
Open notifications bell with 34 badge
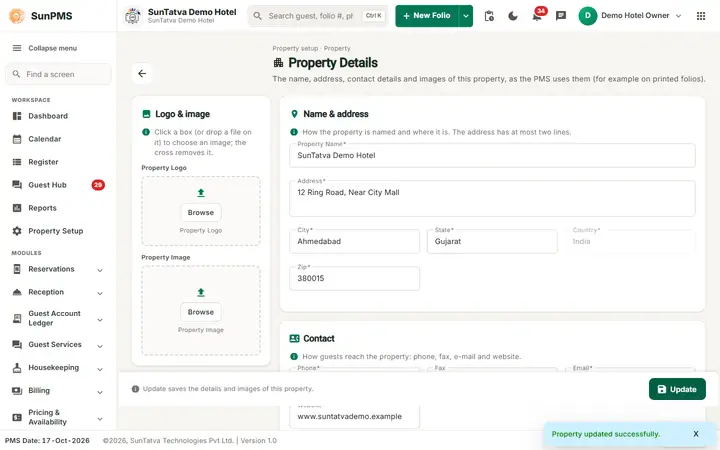pyautogui.click(x=537, y=16)
